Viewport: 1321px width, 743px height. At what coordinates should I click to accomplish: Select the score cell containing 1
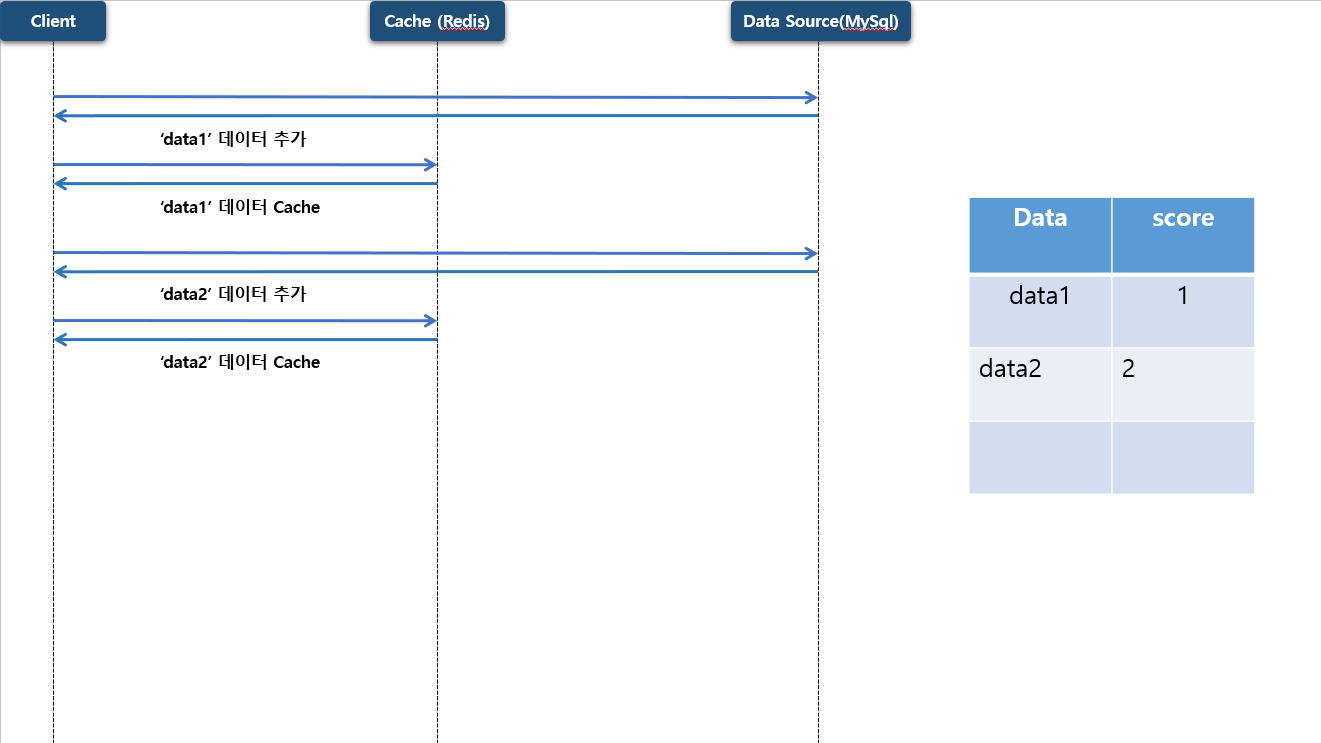(1183, 310)
